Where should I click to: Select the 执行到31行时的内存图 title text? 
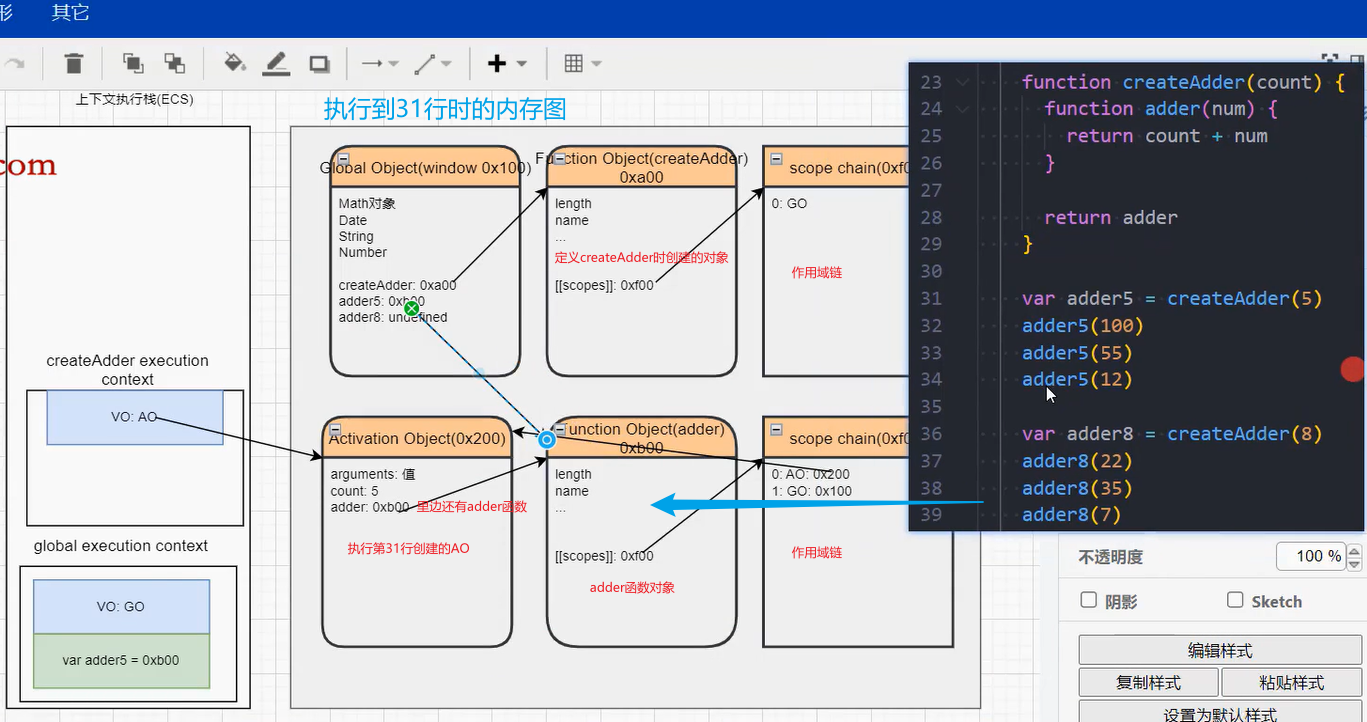pos(445,110)
